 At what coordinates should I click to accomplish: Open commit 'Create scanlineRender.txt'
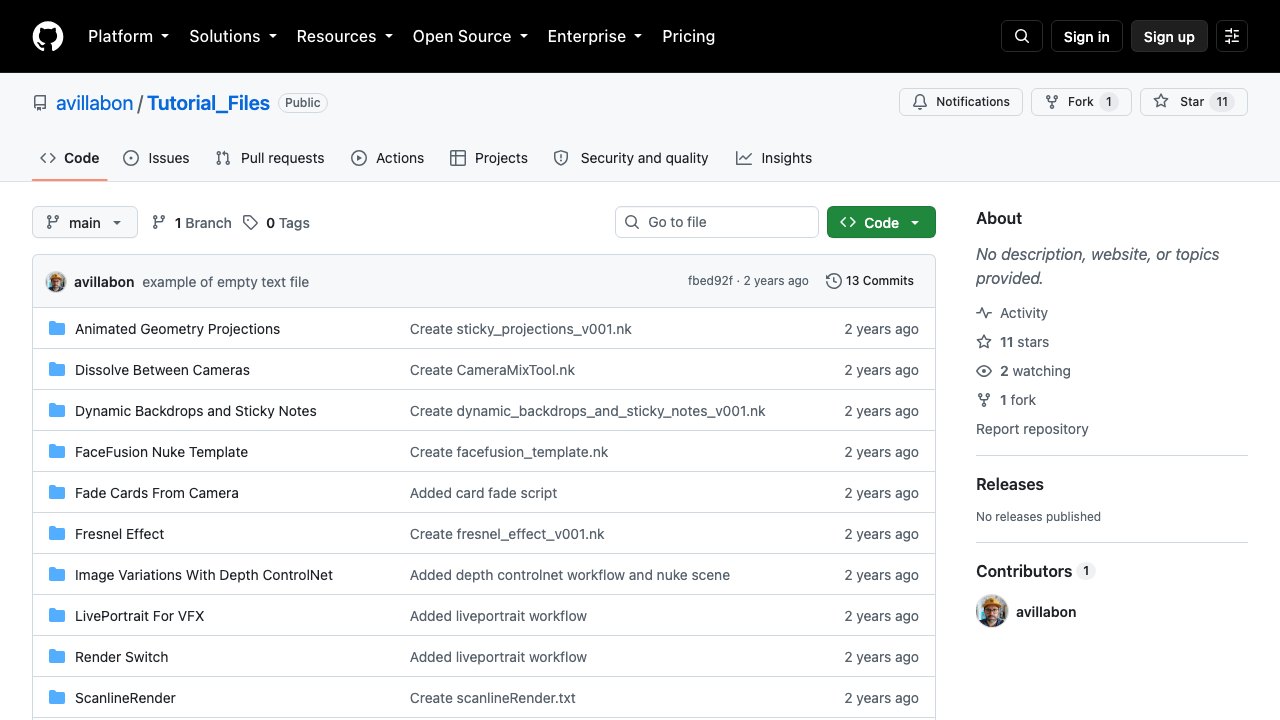click(x=493, y=698)
